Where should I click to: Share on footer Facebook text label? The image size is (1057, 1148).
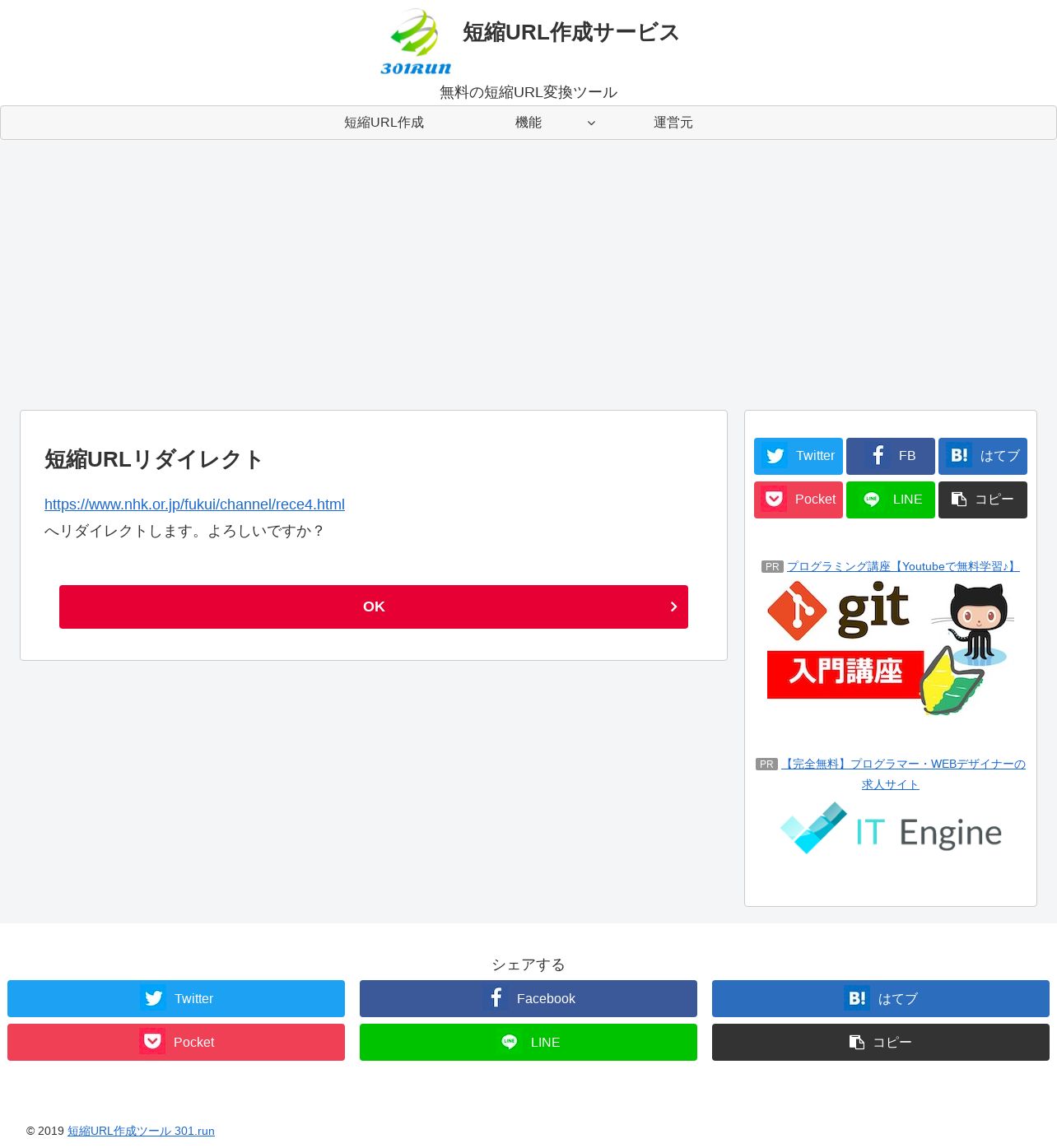[546, 998]
